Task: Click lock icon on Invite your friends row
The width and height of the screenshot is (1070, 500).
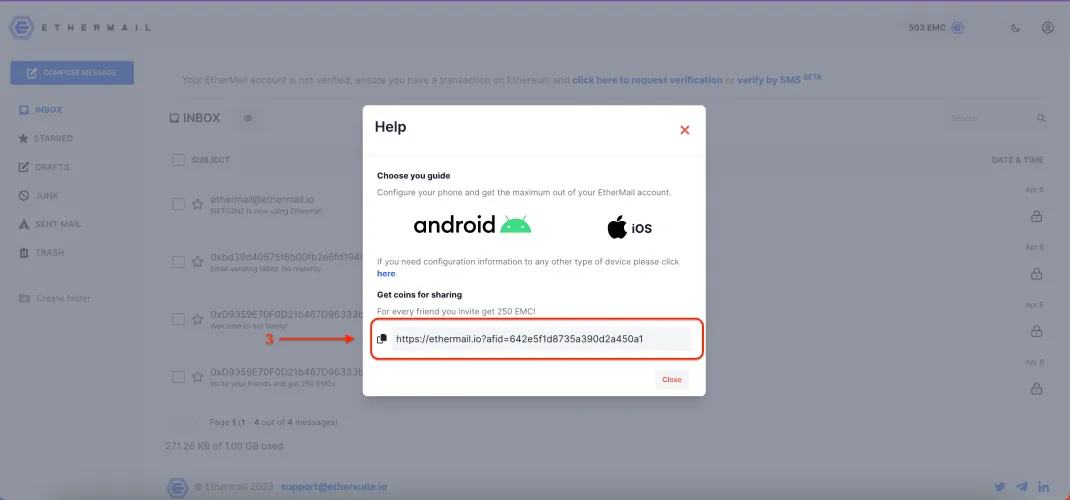Action: tap(1036, 389)
